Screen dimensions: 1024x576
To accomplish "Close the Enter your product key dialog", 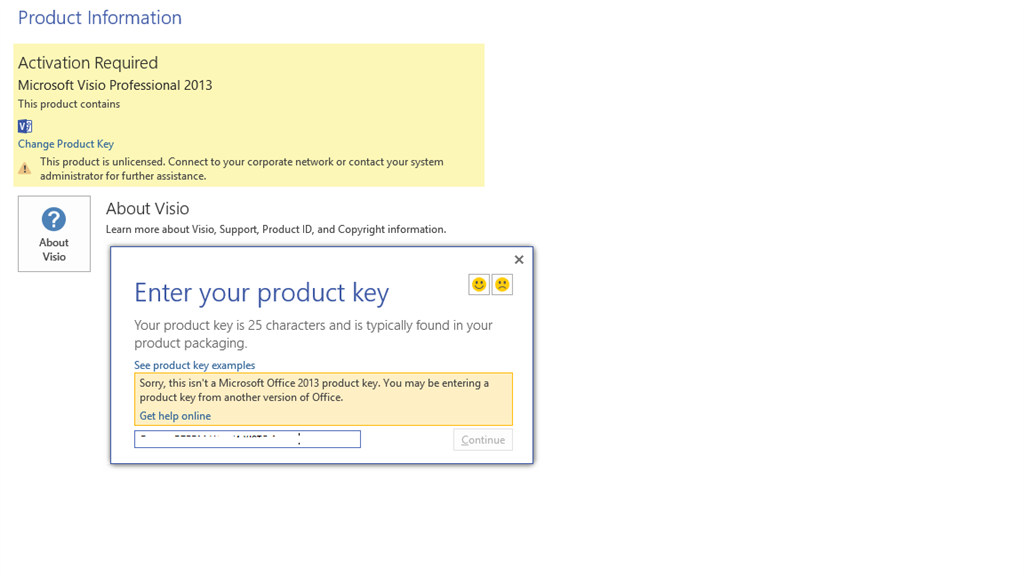I will tap(519, 260).
